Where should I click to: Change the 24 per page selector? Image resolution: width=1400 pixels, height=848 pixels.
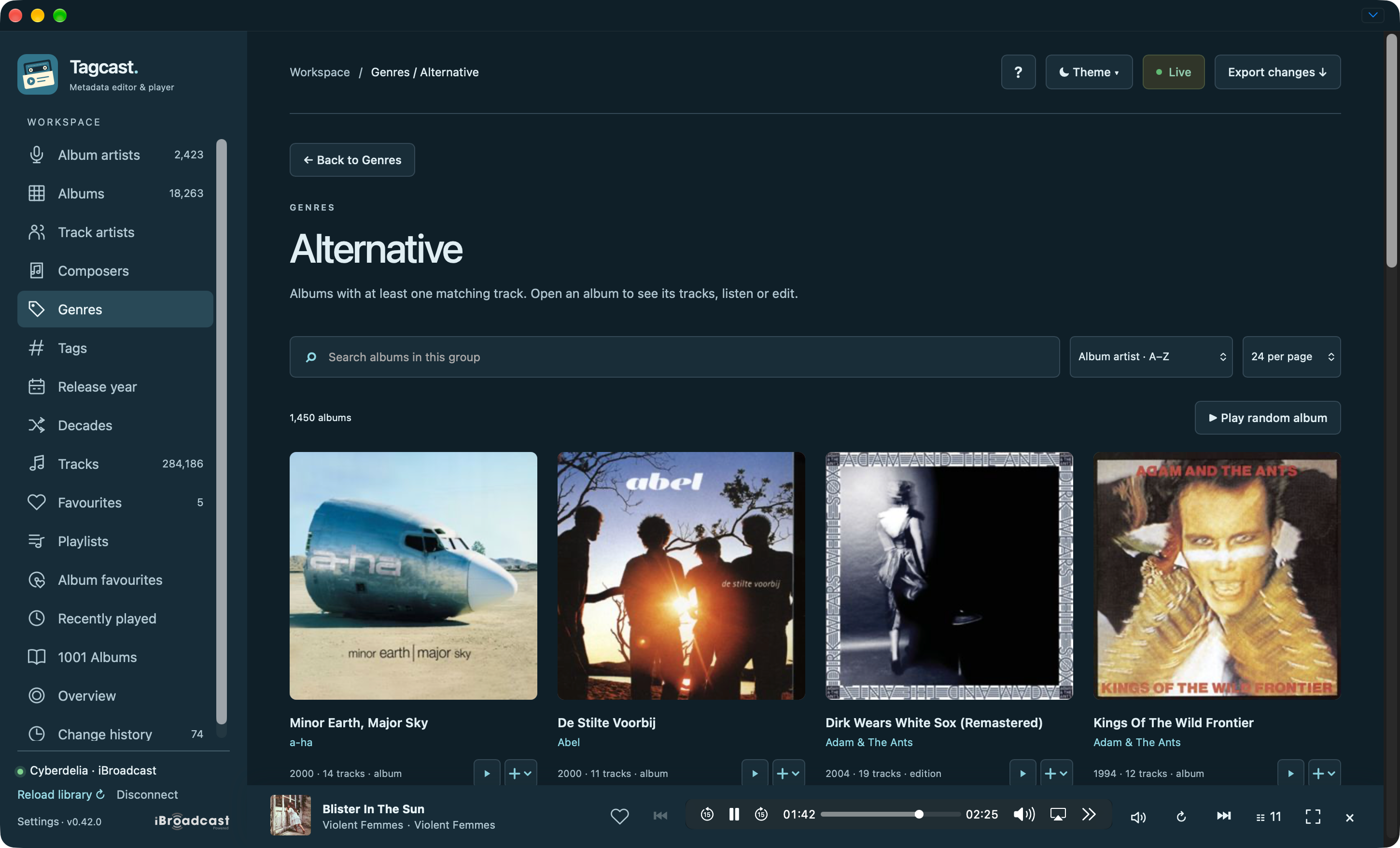[1291, 357]
